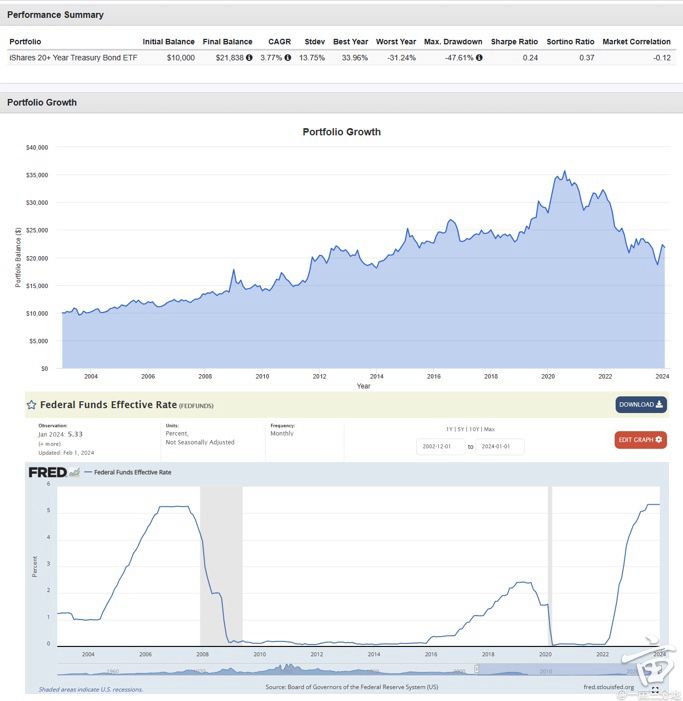Open the FRED chart in fullscreen
The width and height of the screenshot is (683, 701).
point(655,689)
